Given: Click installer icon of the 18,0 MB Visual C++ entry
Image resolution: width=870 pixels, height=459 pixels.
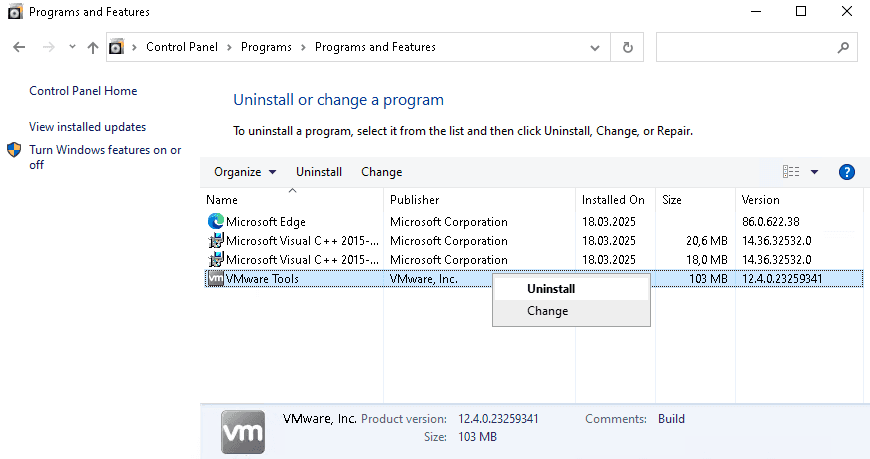Looking at the screenshot, I should pyautogui.click(x=215, y=260).
